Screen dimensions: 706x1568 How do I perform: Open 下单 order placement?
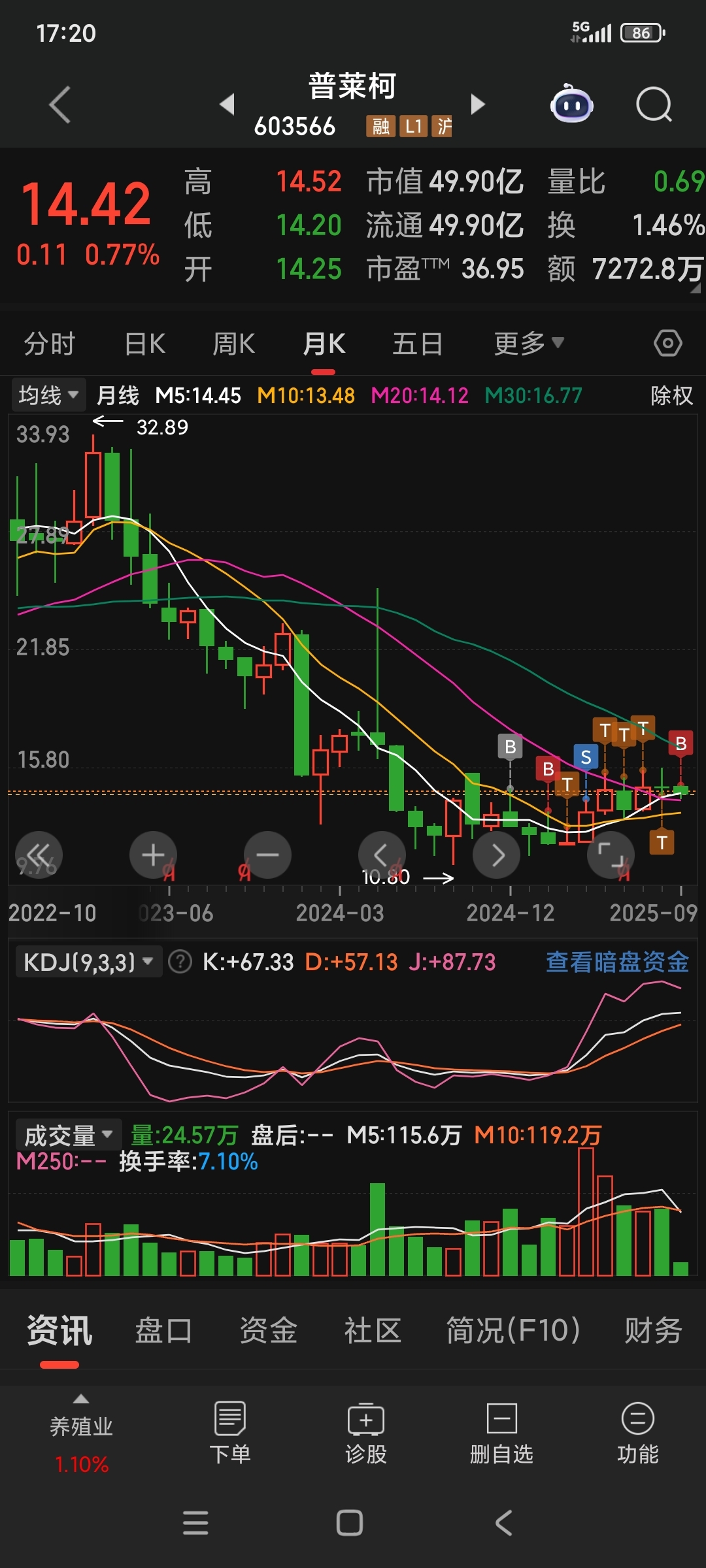[229, 1434]
